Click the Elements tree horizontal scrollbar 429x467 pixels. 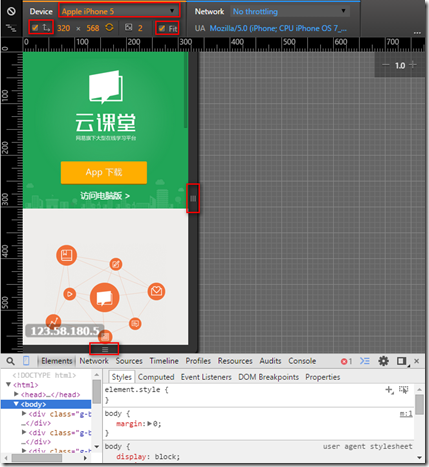coord(37,458)
